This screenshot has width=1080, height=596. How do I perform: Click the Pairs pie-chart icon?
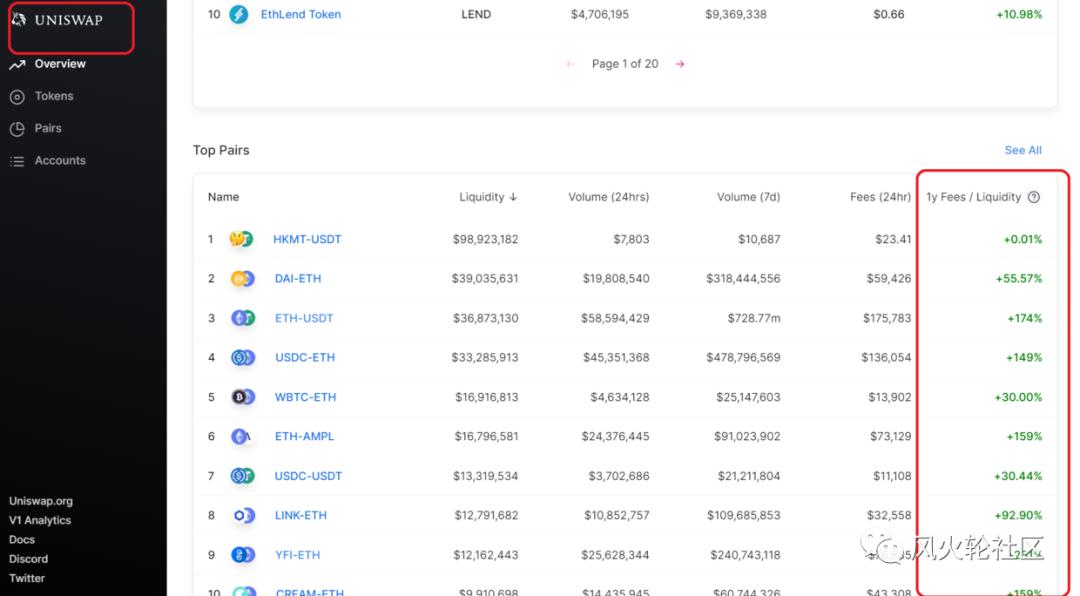18,128
